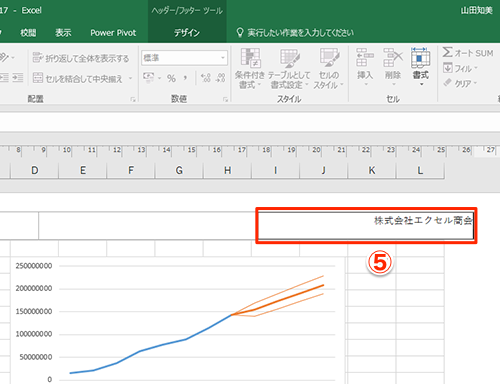Click the 山田知美 account name

(477, 11)
